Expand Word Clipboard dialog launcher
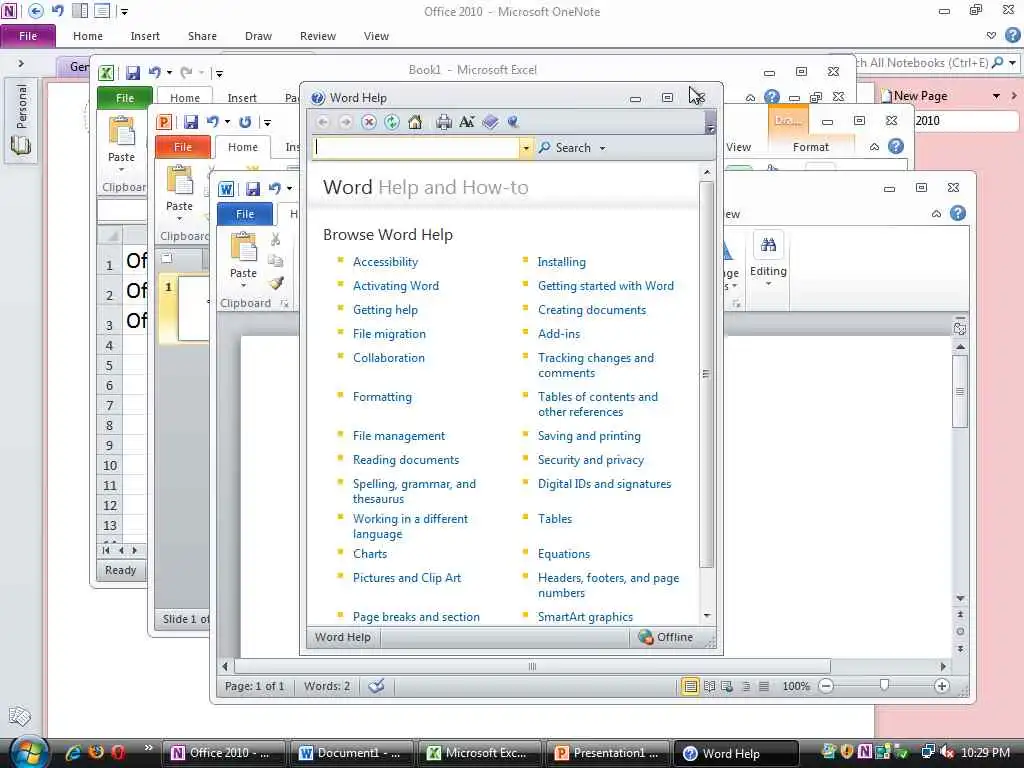 (x=284, y=303)
